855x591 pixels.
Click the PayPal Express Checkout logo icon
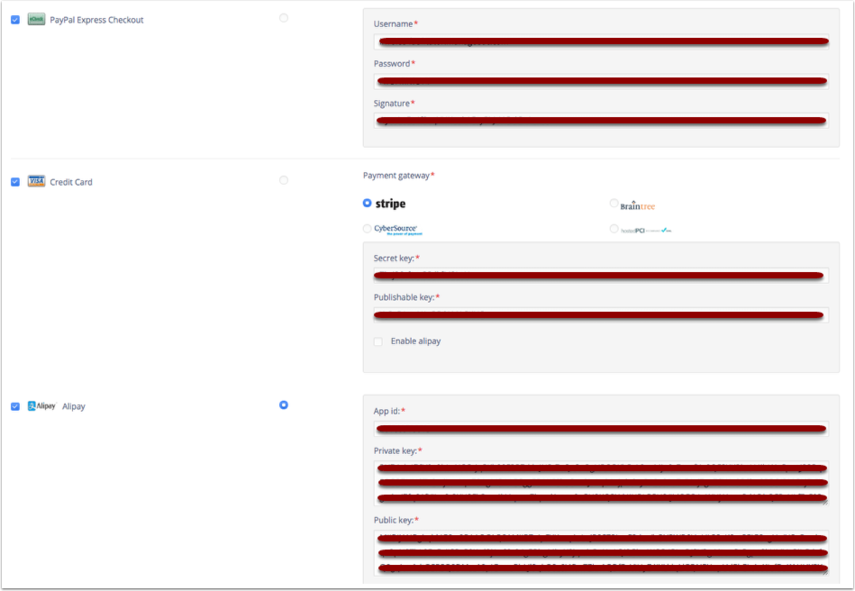(36, 20)
